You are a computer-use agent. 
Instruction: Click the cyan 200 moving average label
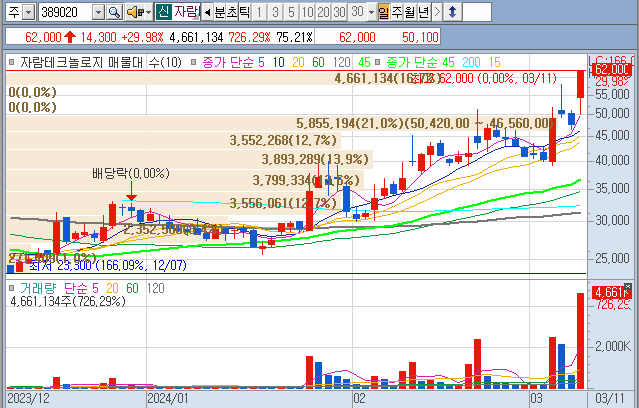click(x=472, y=62)
